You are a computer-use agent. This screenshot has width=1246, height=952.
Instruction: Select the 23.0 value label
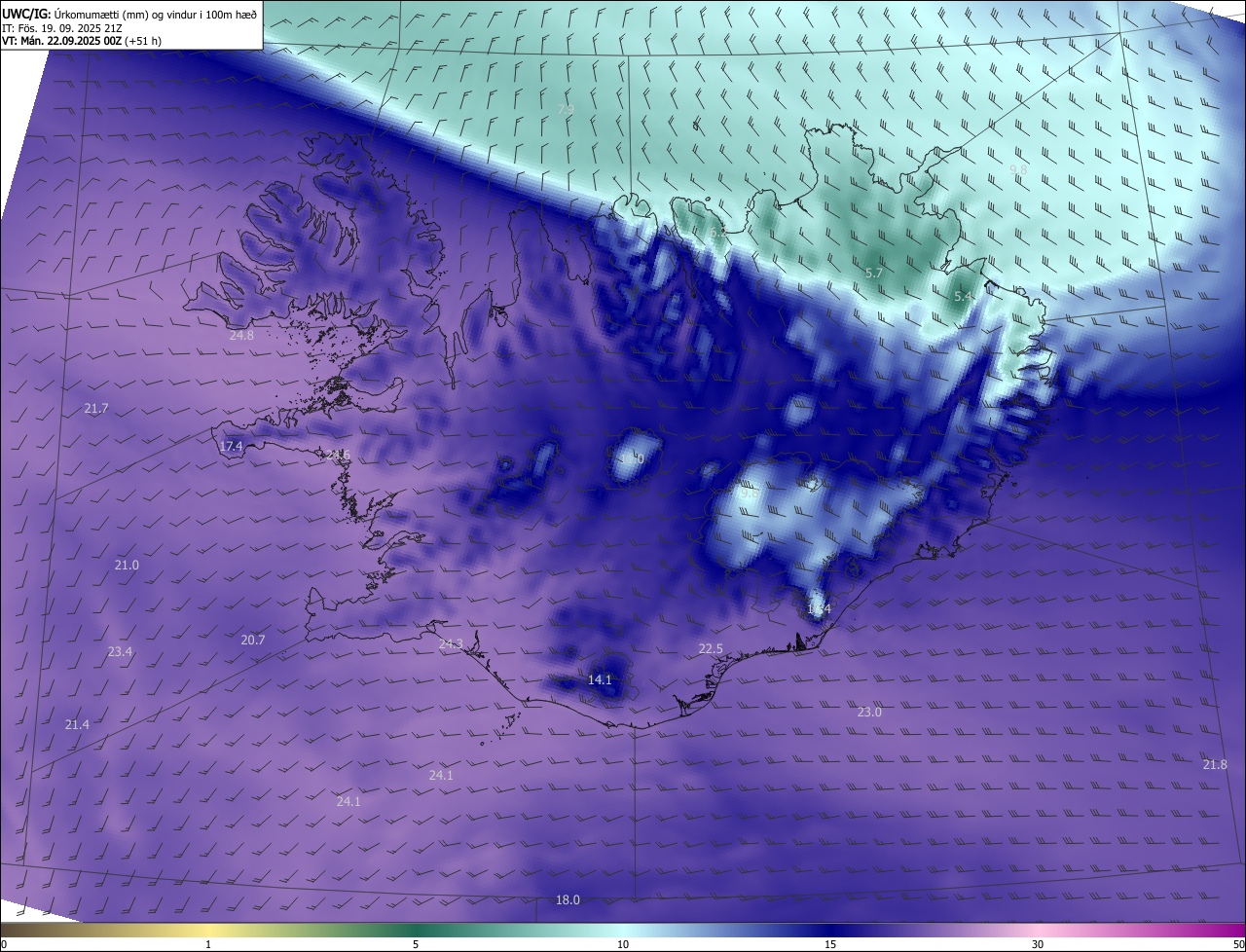click(x=869, y=713)
